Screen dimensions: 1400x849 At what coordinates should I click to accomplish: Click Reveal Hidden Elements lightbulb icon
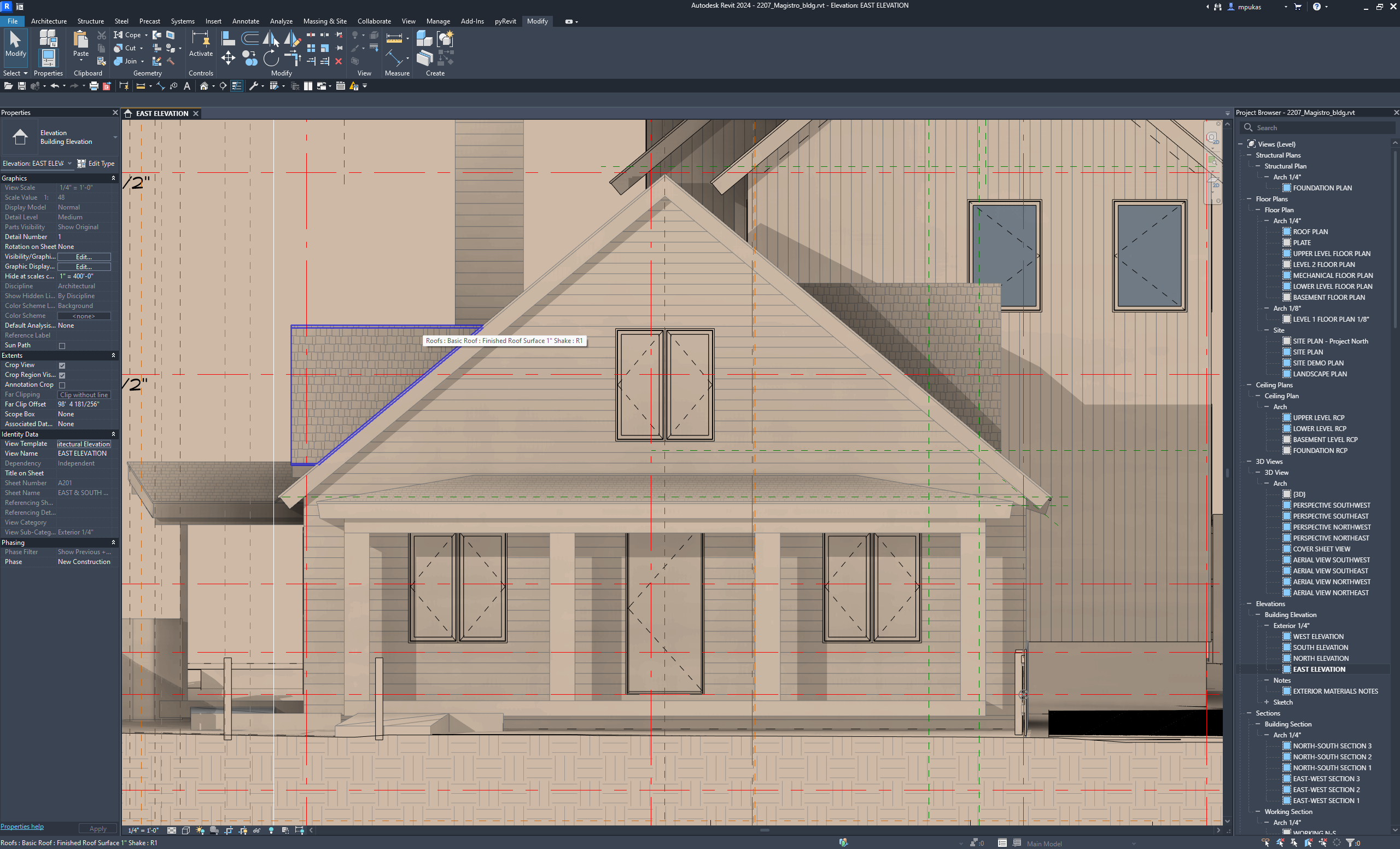[x=272, y=830]
